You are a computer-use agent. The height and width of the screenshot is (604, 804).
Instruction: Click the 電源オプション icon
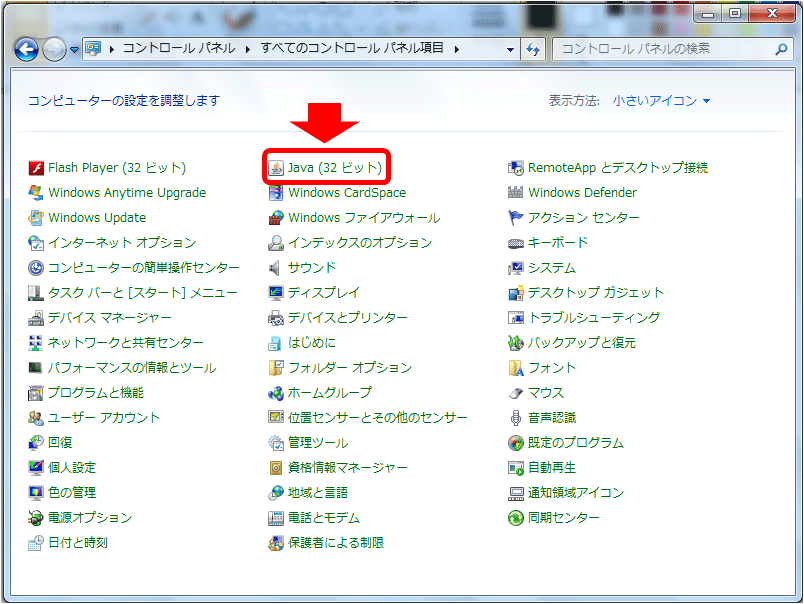pyautogui.click(x=36, y=518)
